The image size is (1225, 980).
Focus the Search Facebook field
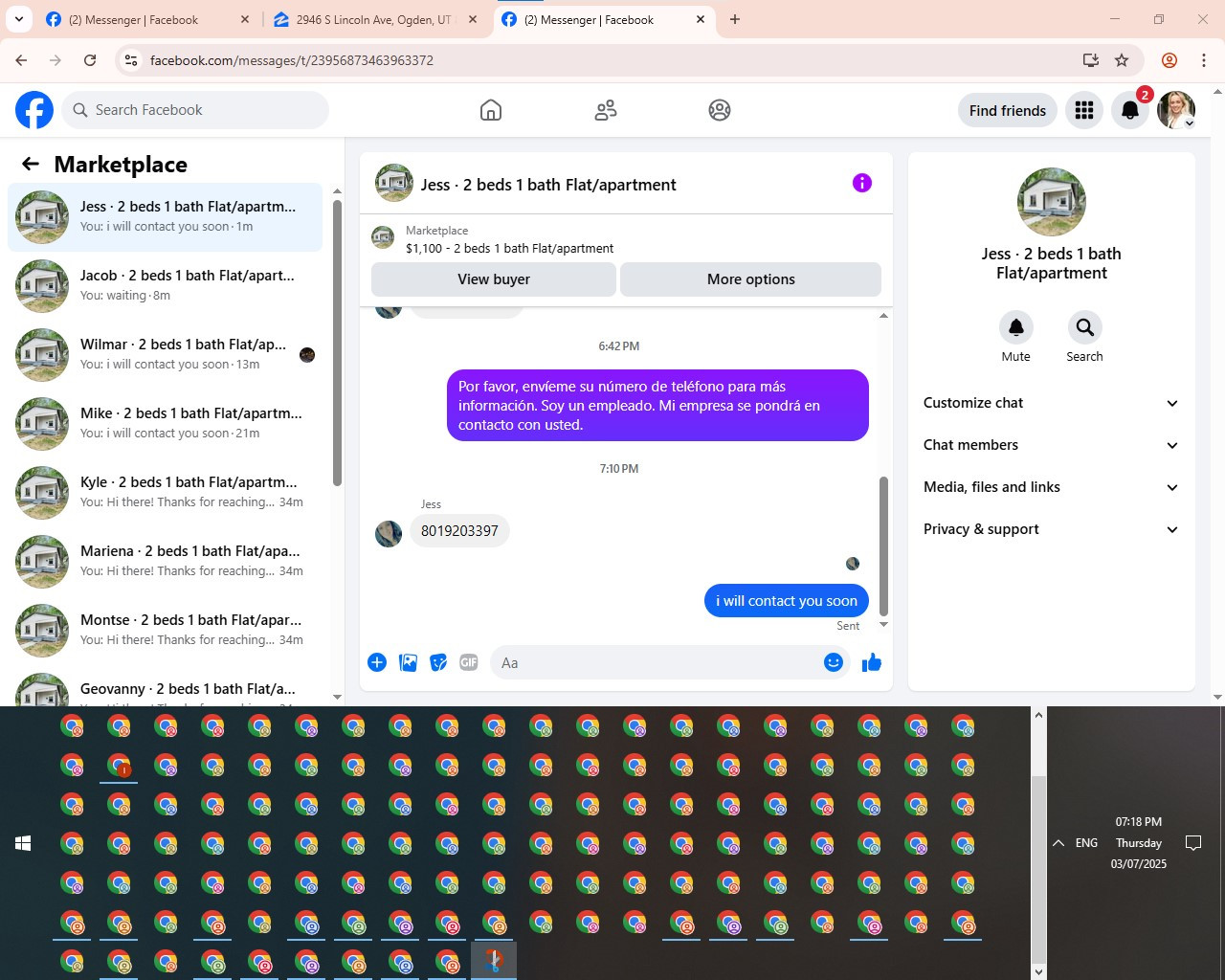[x=195, y=110]
